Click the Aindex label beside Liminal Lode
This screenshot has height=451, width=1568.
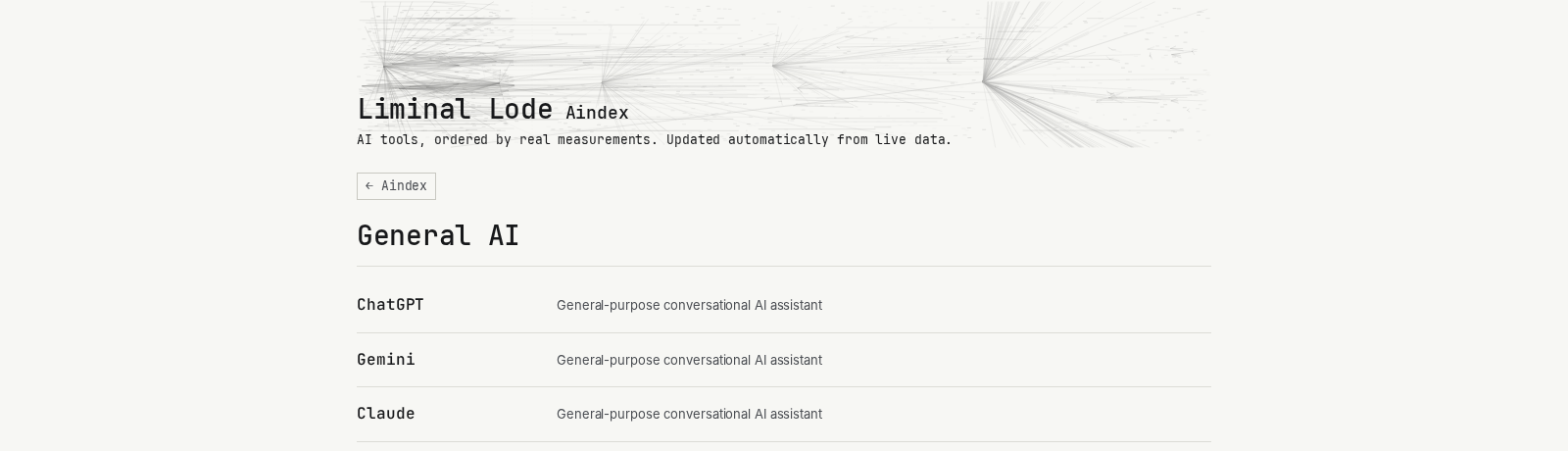click(x=597, y=113)
